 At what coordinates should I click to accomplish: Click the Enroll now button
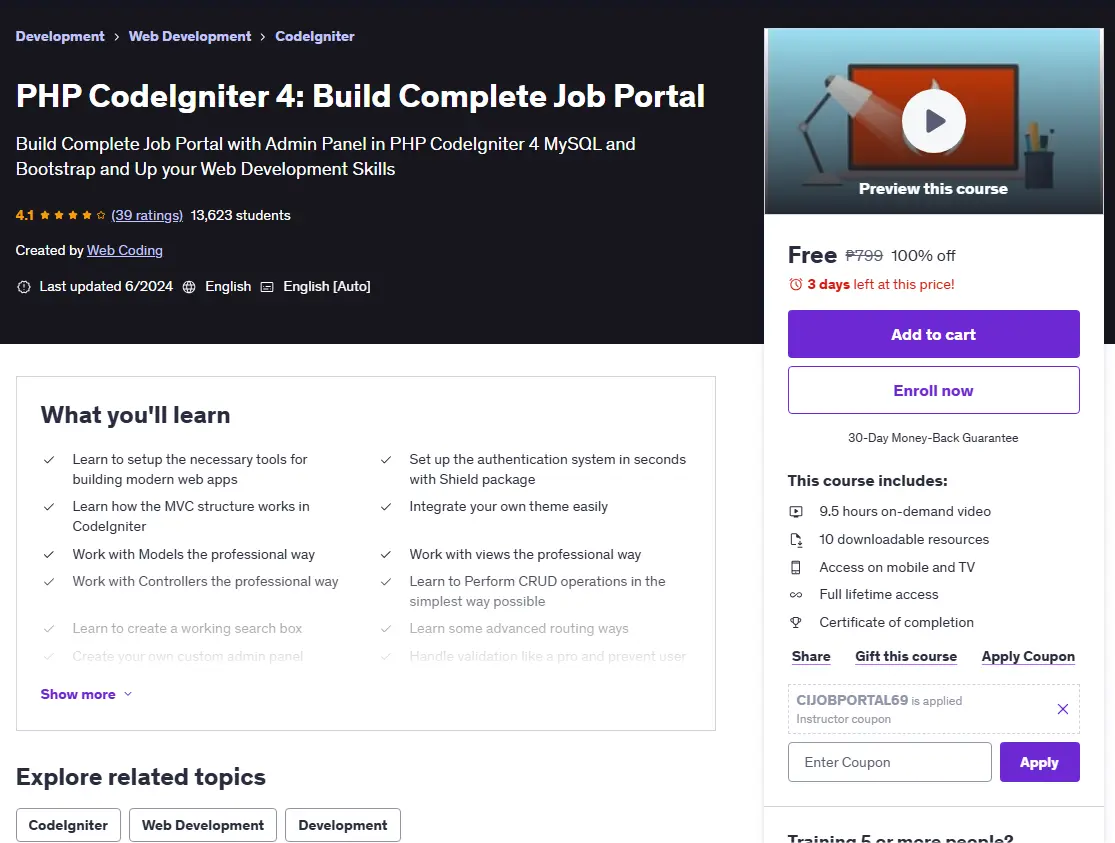point(934,390)
